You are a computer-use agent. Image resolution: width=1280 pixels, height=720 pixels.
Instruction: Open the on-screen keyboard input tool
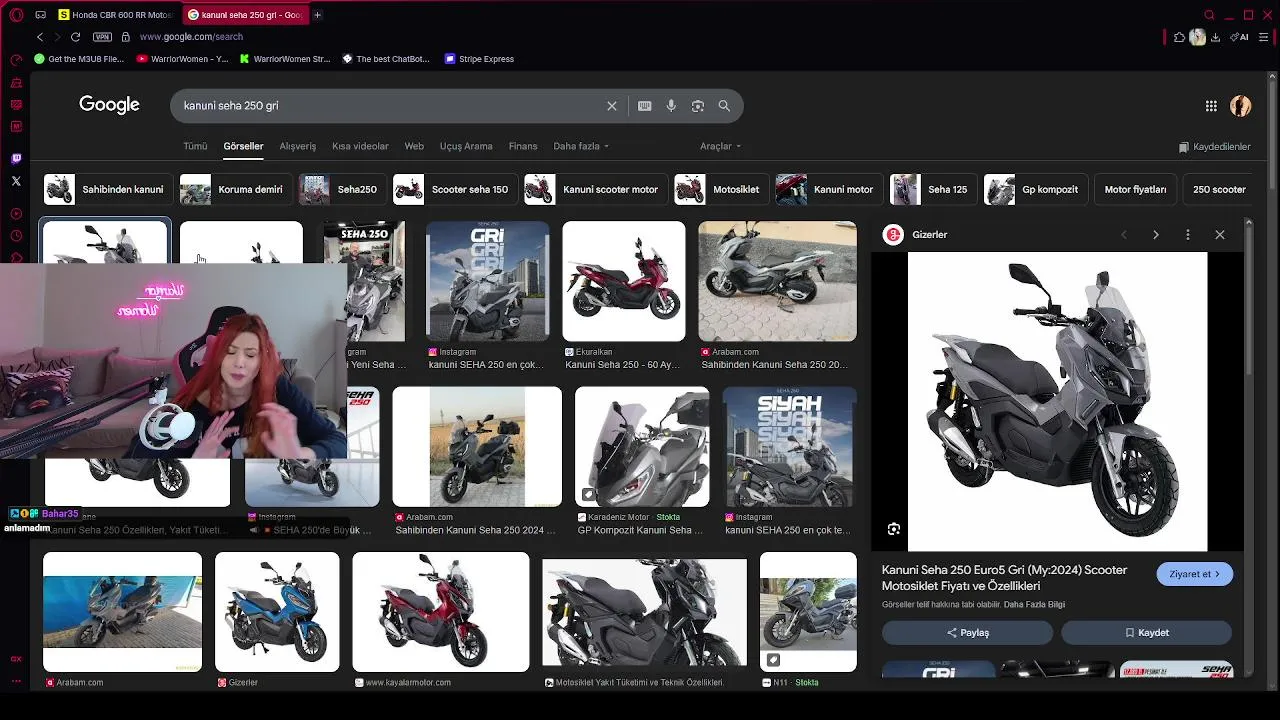click(645, 106)
